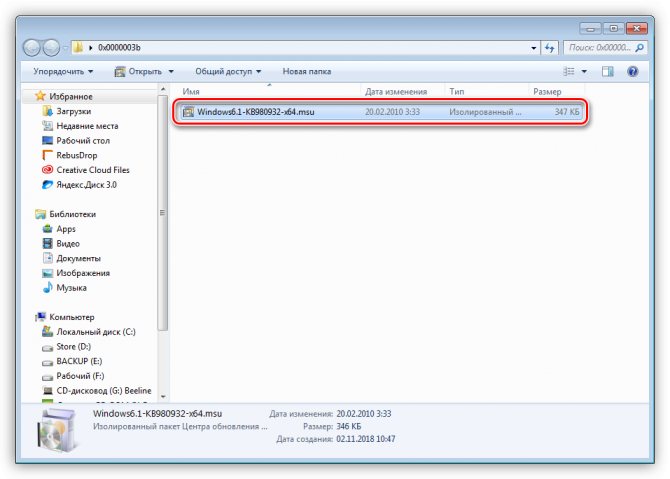Open Яндекс.Диск 3.0 in favorites
Viewport: 670px width, 479px height.
click(x=86, y=185)
